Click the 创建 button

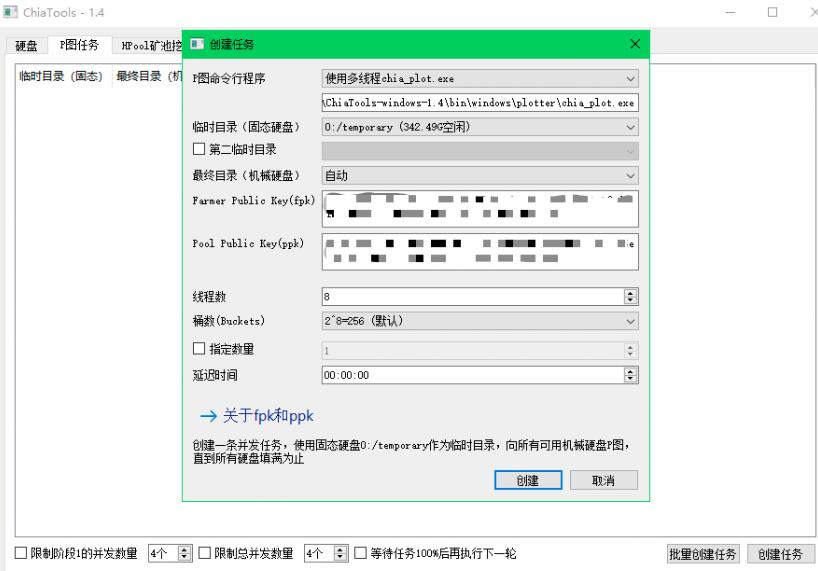click(x=528, y=480)
